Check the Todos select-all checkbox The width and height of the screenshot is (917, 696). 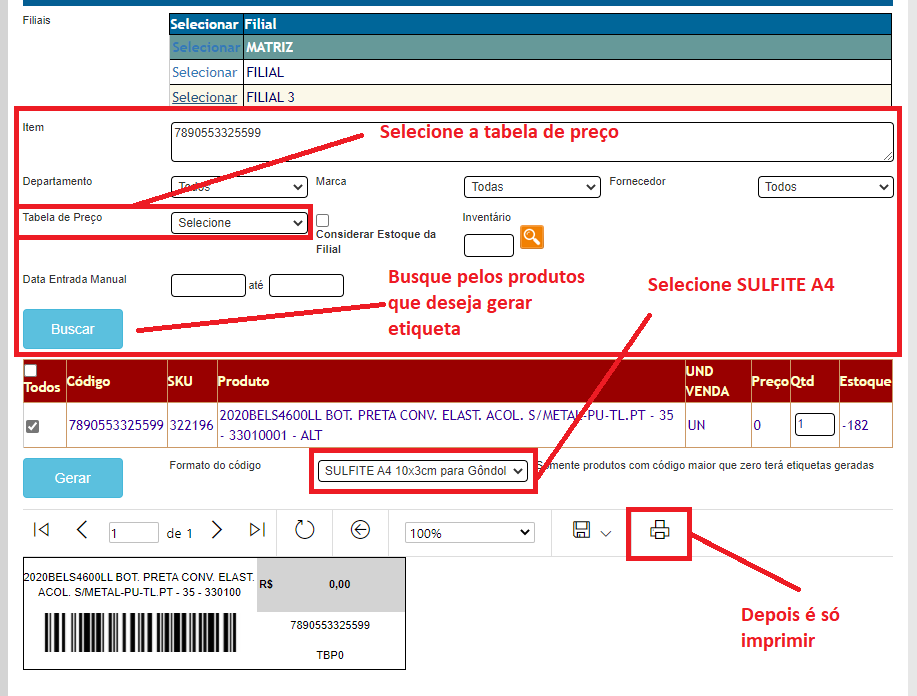point(30,370)
